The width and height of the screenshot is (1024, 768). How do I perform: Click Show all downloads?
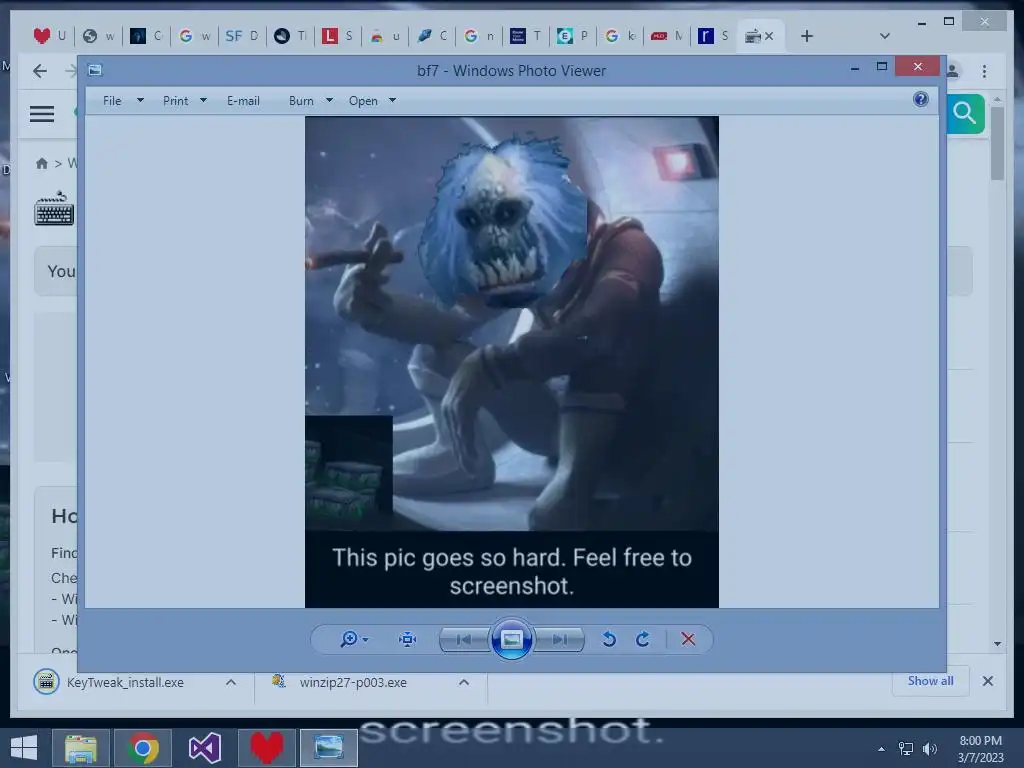tap(930, 680)
